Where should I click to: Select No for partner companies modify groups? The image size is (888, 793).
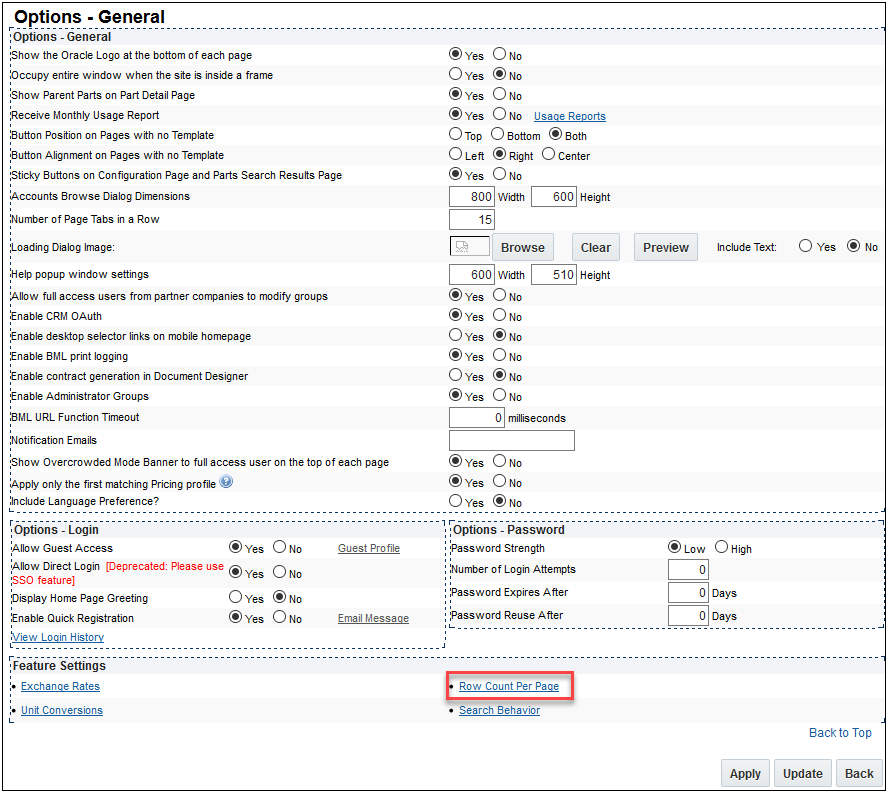pyautogui.click(x=499, y=295)
